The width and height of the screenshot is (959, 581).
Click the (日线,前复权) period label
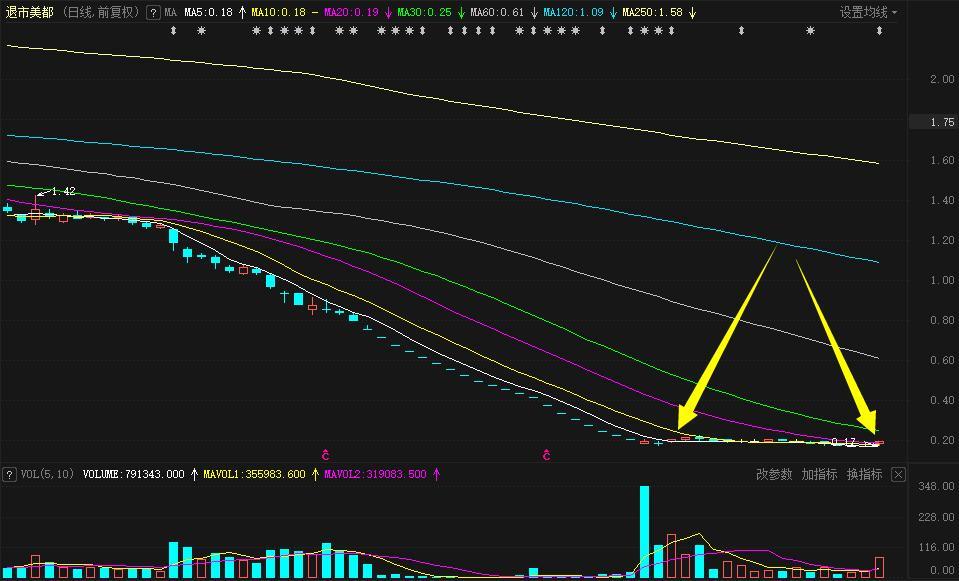coord(102,12)
